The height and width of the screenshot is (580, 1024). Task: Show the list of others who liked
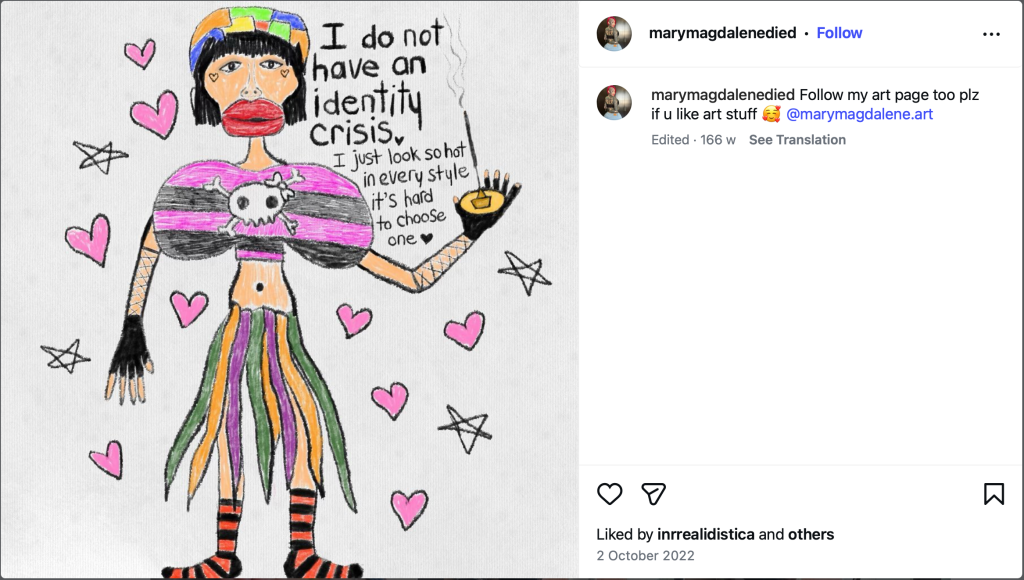(x=811, y=534)
